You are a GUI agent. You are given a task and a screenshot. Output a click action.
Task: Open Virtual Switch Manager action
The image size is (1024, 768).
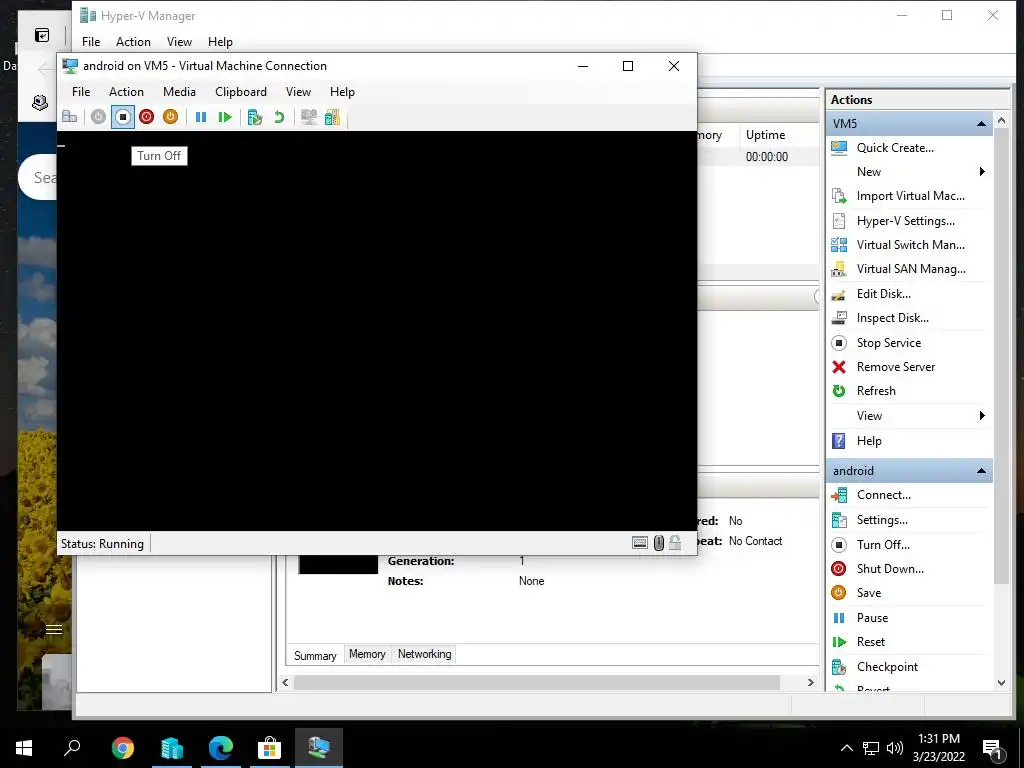[910, 245]
